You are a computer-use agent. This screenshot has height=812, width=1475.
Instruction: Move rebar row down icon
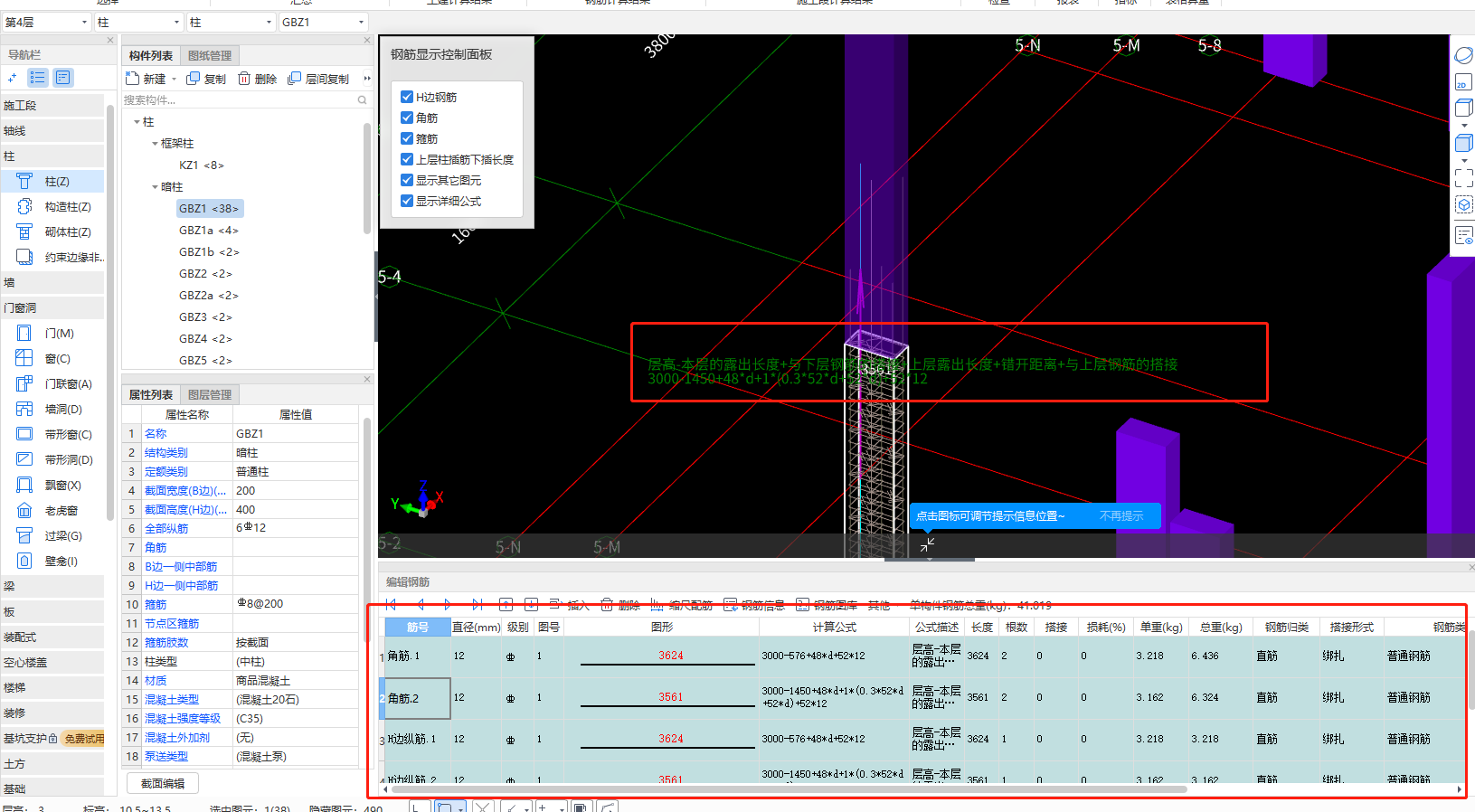532,604
